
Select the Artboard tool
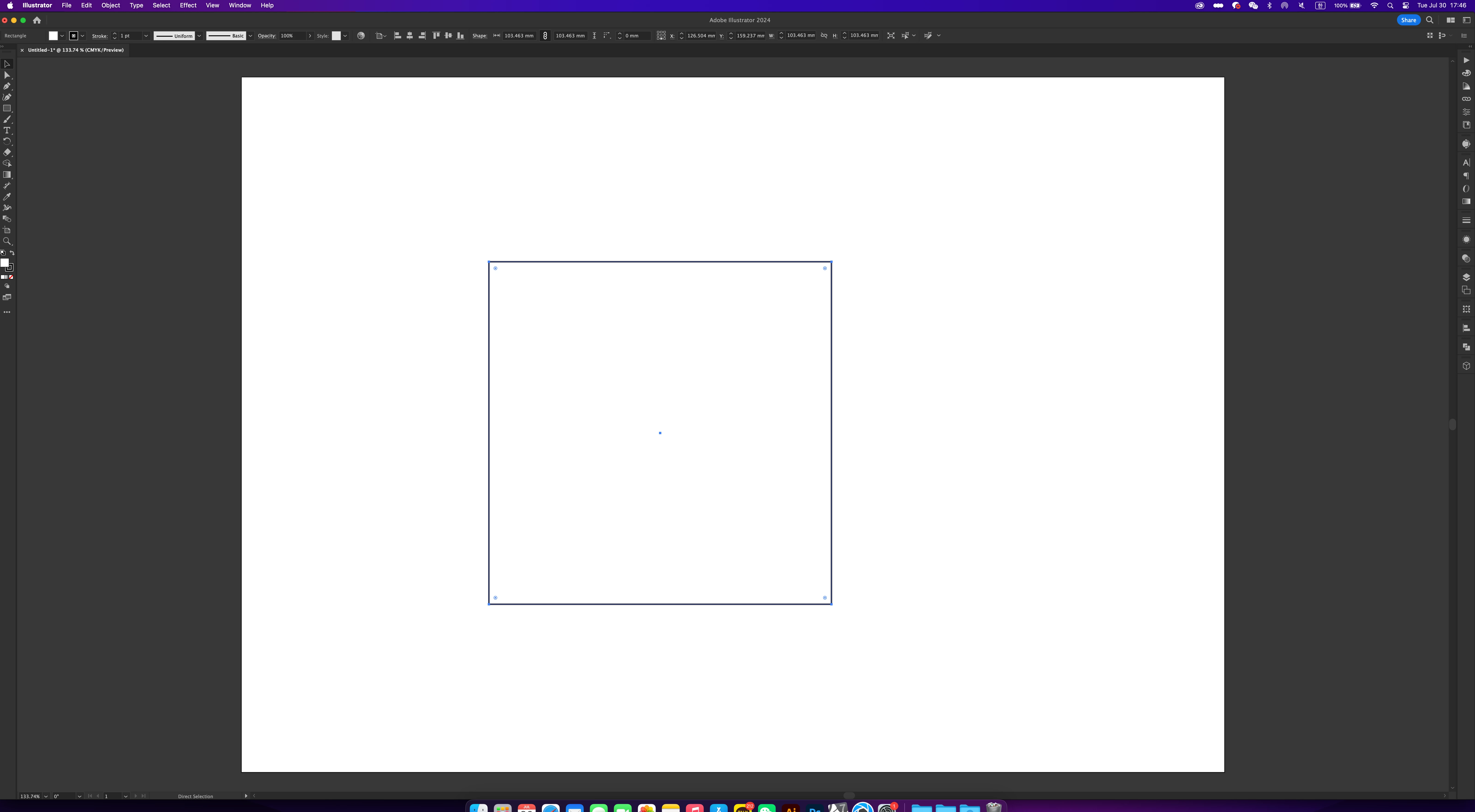[7, 230]
